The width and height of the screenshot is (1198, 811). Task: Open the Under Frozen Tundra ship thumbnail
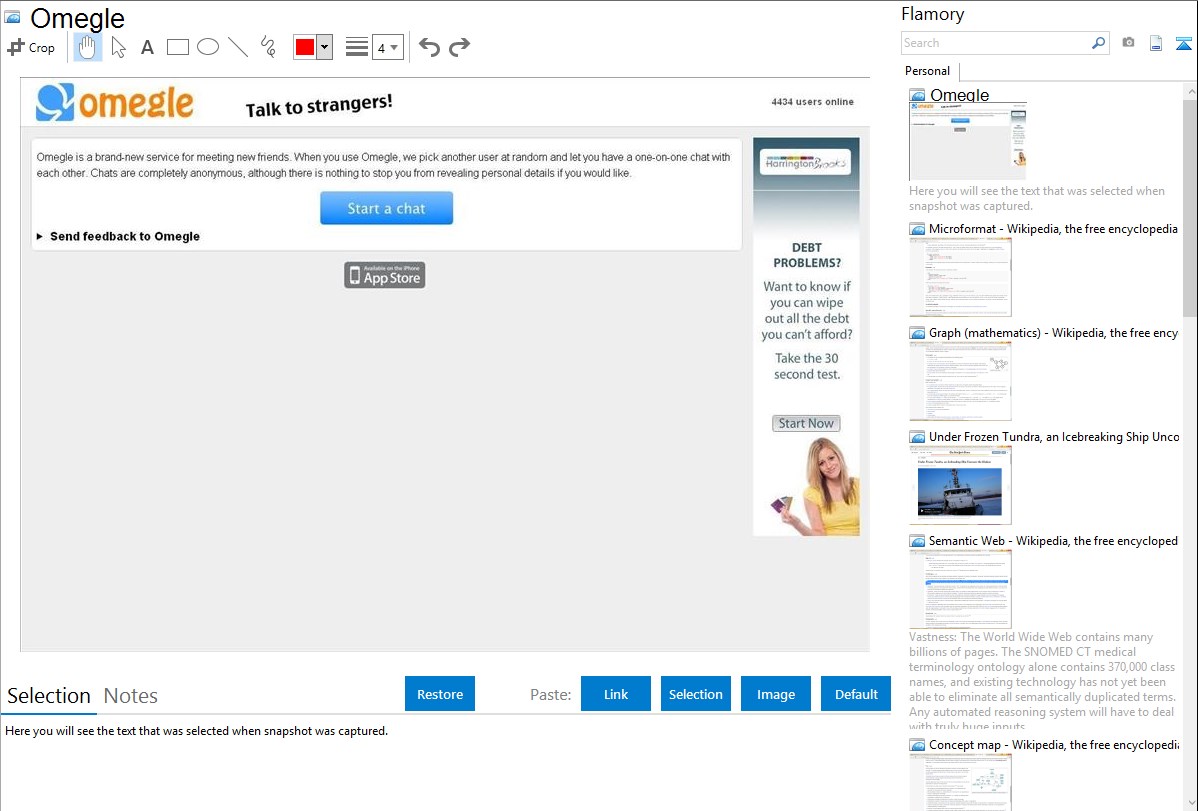click(x=960, y=485)
